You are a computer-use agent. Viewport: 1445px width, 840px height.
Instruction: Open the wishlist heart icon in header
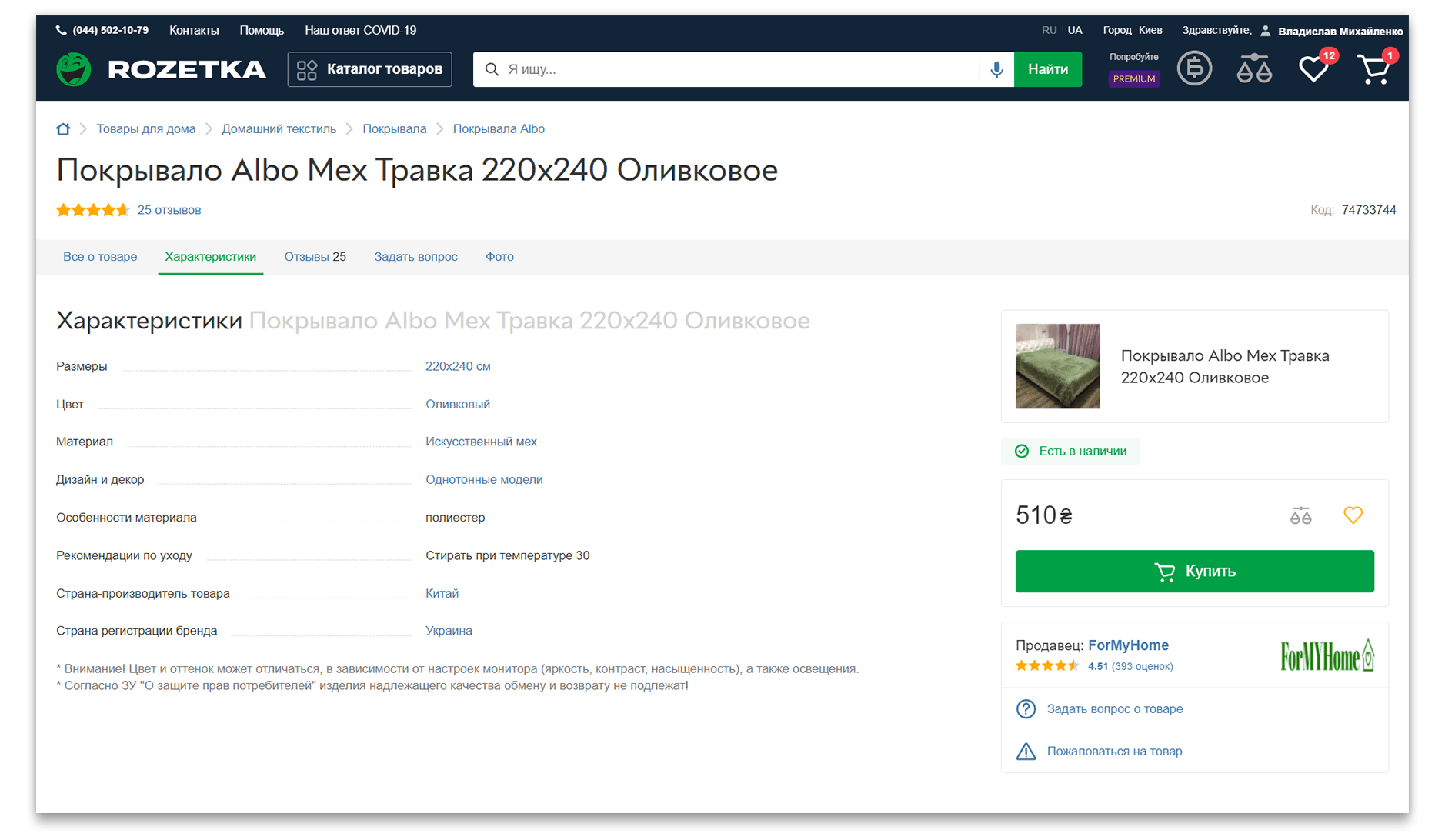1313,70
